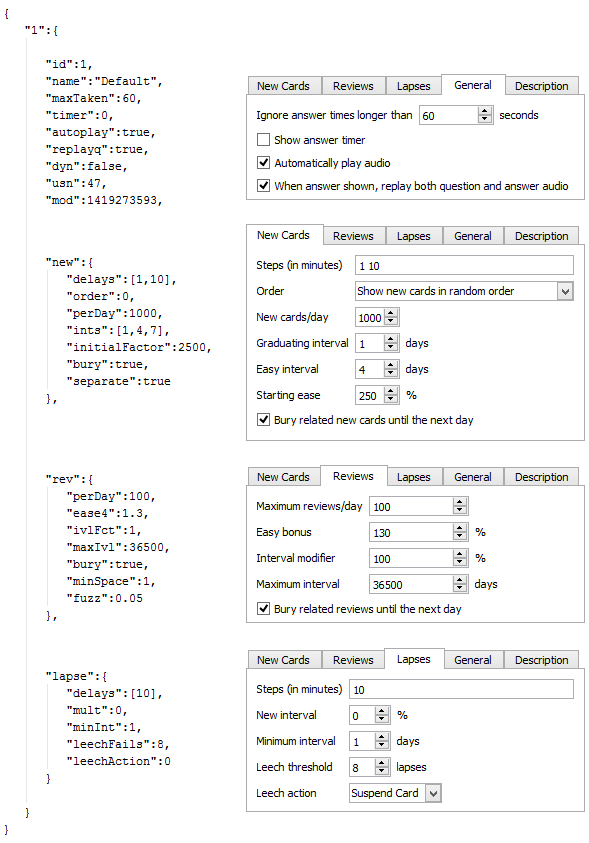Click the JSON line "maxIvl":36500
This screenshot has height=843, width=589.
coord(118,547)
